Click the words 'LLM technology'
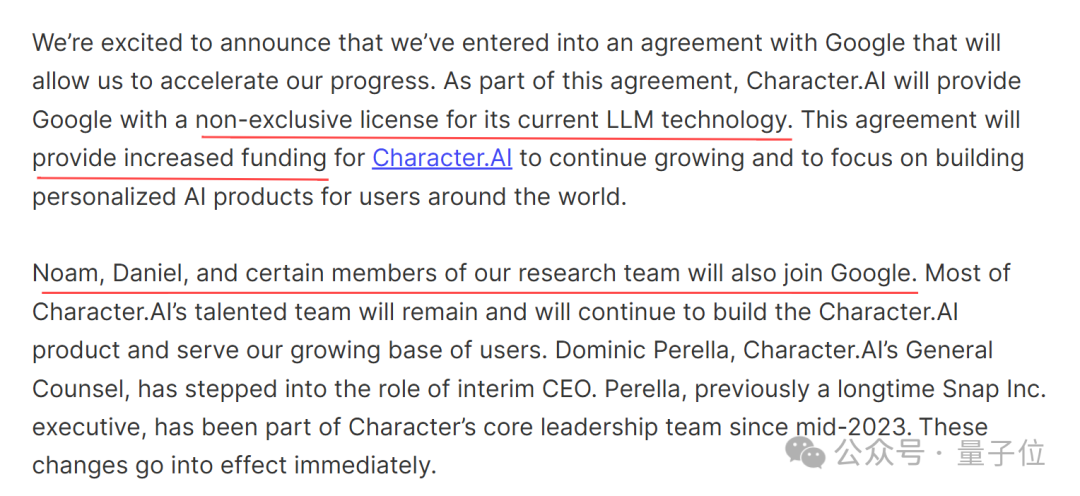 [x=699, y=121]
